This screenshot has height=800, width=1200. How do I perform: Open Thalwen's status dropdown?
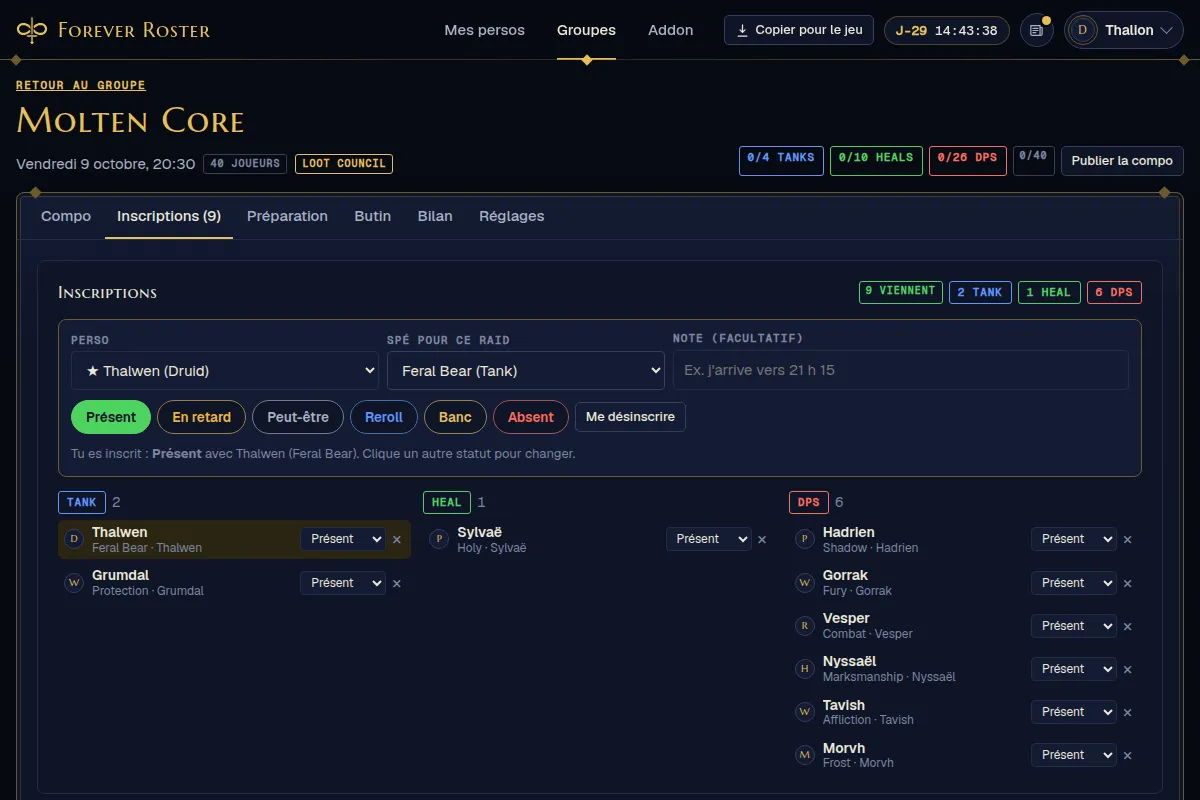coord(343,539)
